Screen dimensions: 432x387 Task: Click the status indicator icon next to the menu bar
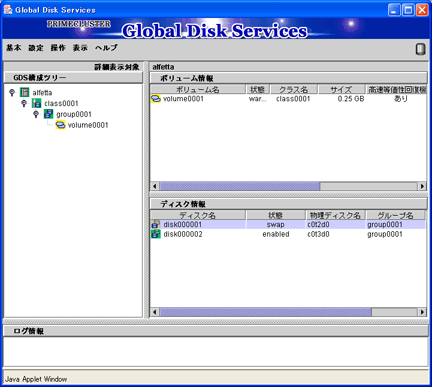coord(421,49)
